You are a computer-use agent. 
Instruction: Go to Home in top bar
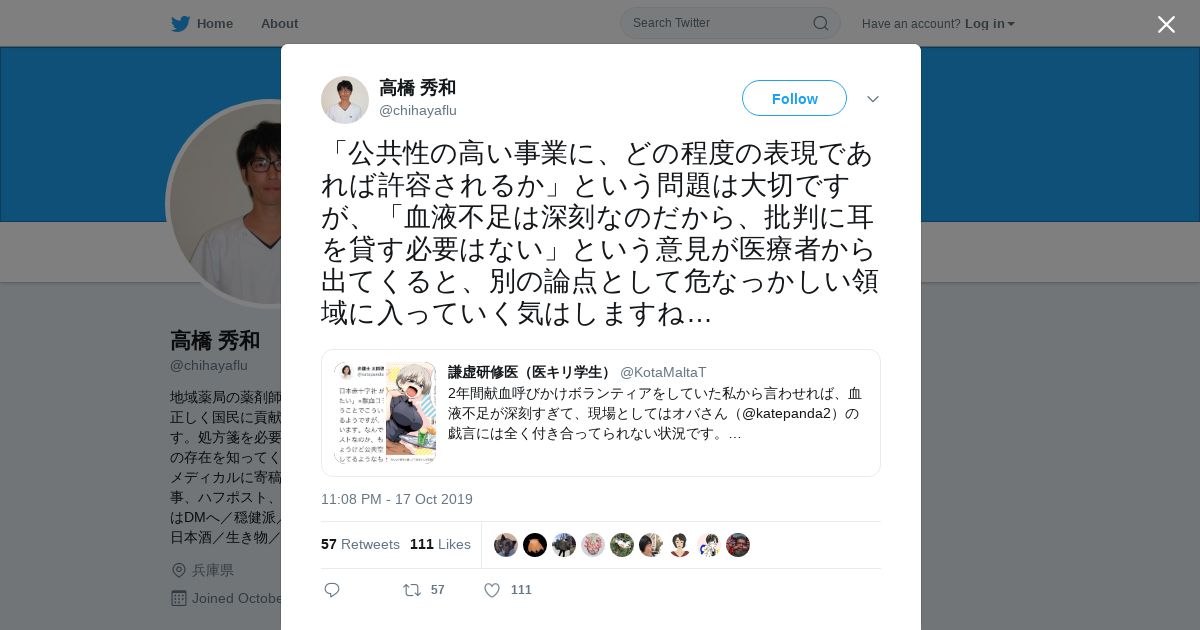click(214, 23)
